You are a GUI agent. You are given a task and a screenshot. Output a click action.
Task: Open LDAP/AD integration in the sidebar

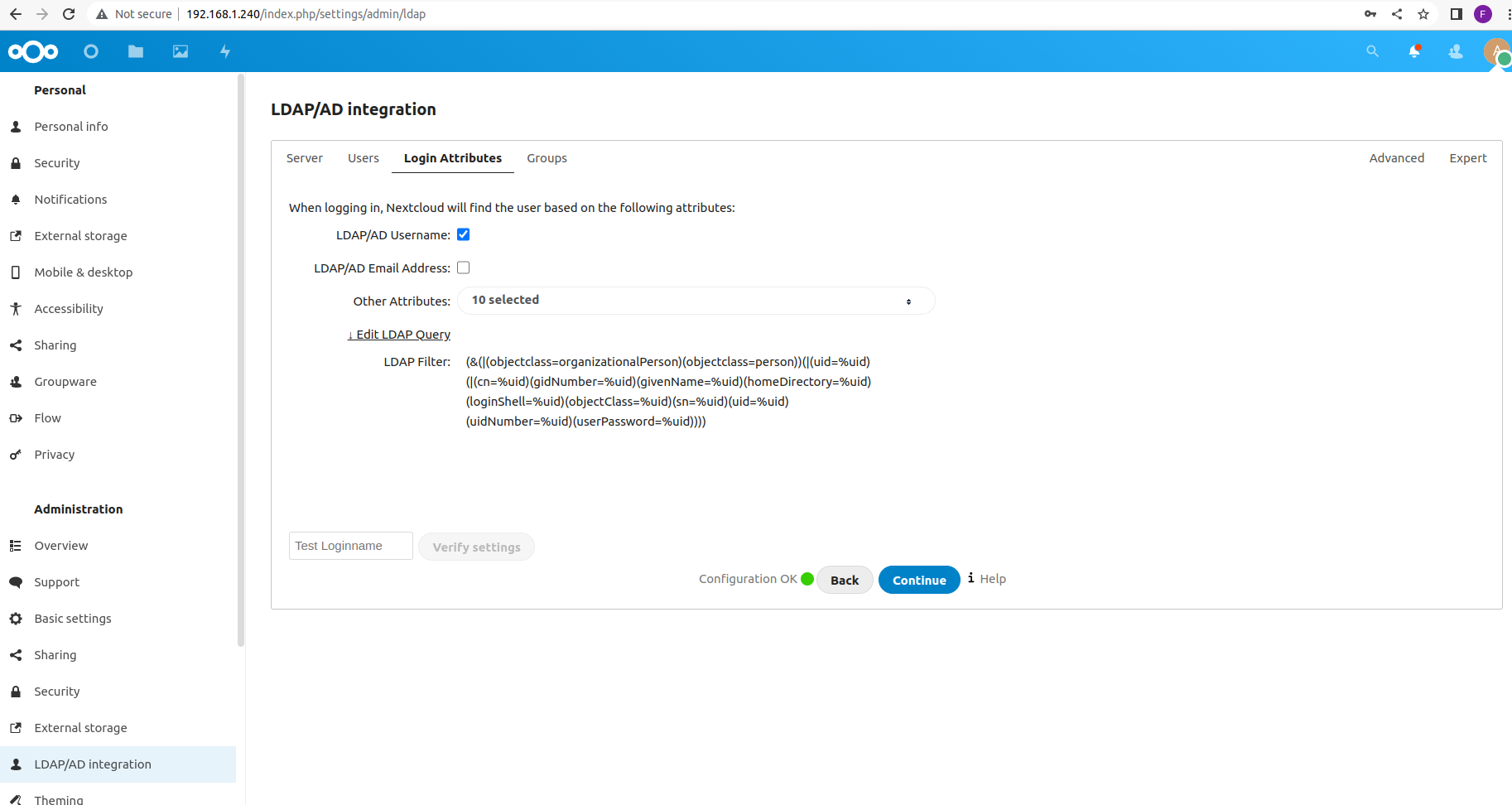coord(118,764)
